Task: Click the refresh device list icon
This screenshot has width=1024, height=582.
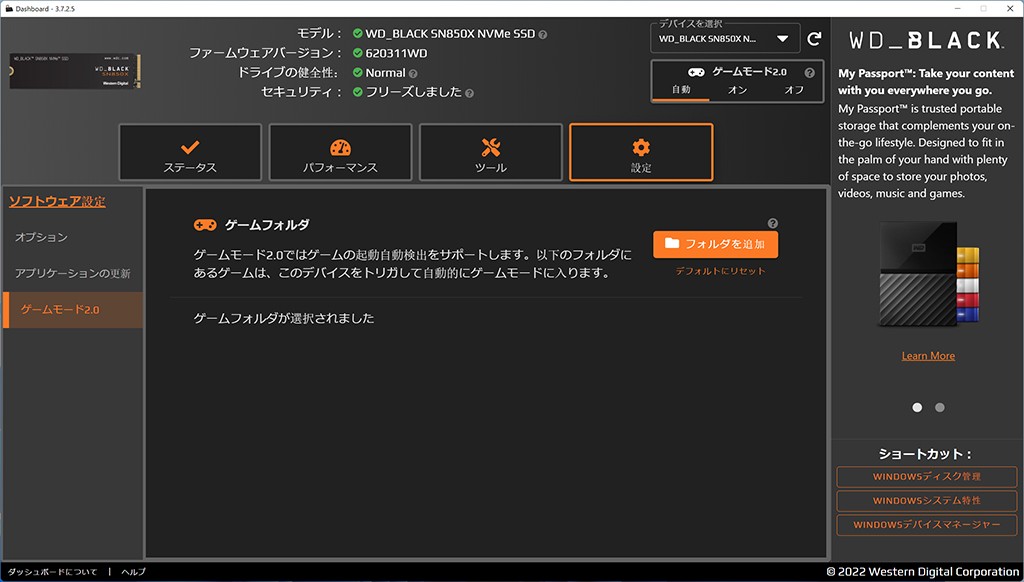Action: point(814,39)
